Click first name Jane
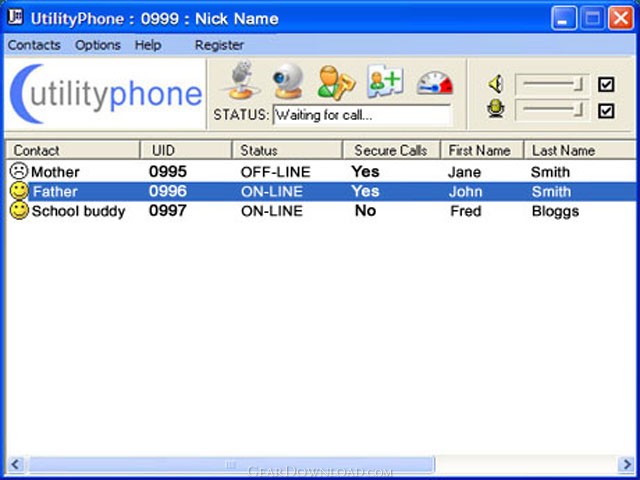The image size is (640, 480). (x=464, y=172)
